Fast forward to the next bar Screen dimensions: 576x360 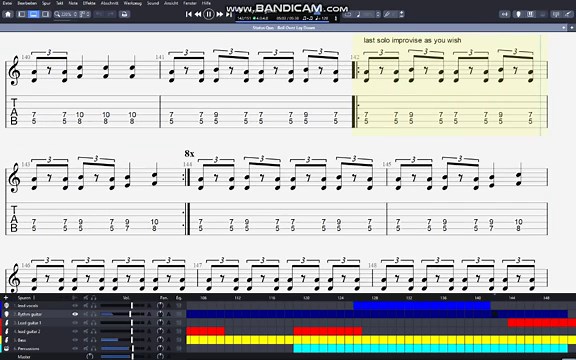pos(220,14)
